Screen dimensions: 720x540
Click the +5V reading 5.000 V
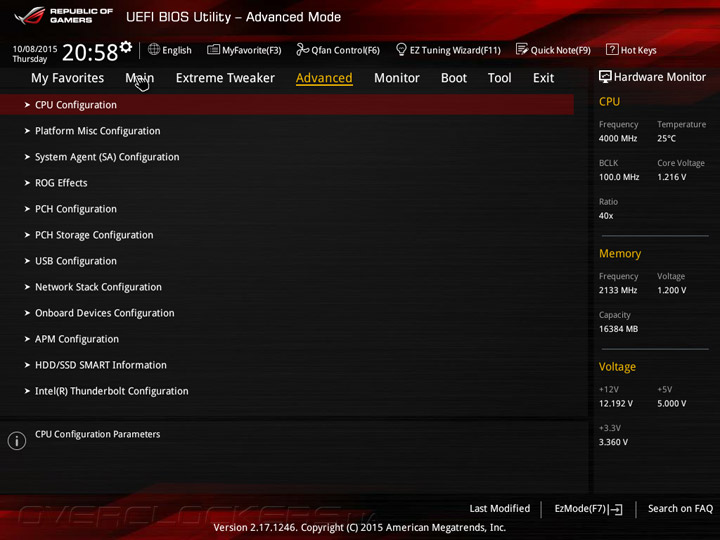click(671, 404)
